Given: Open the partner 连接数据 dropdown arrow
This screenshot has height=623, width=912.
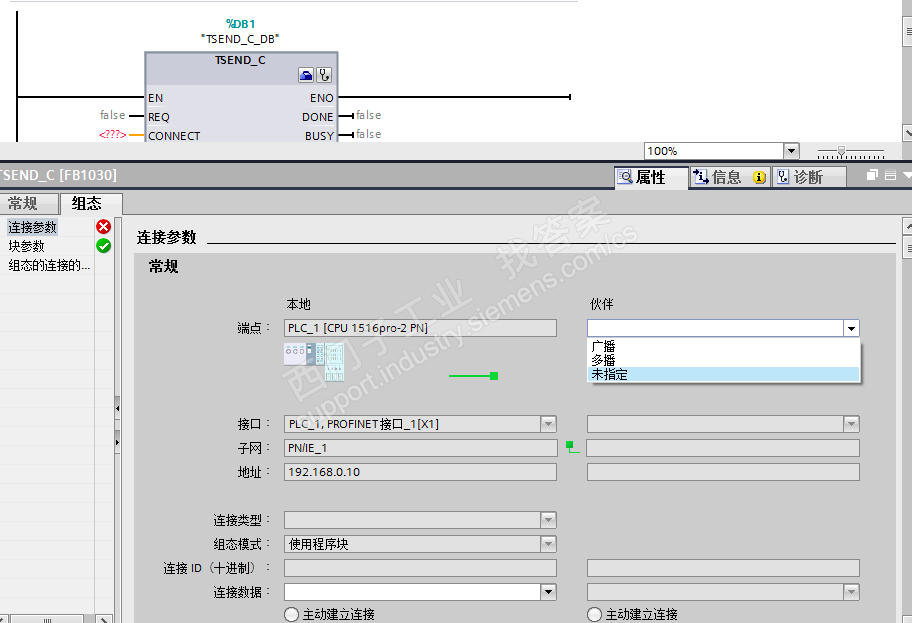Looking at the screenshot, I should click(x=852, y=592).
